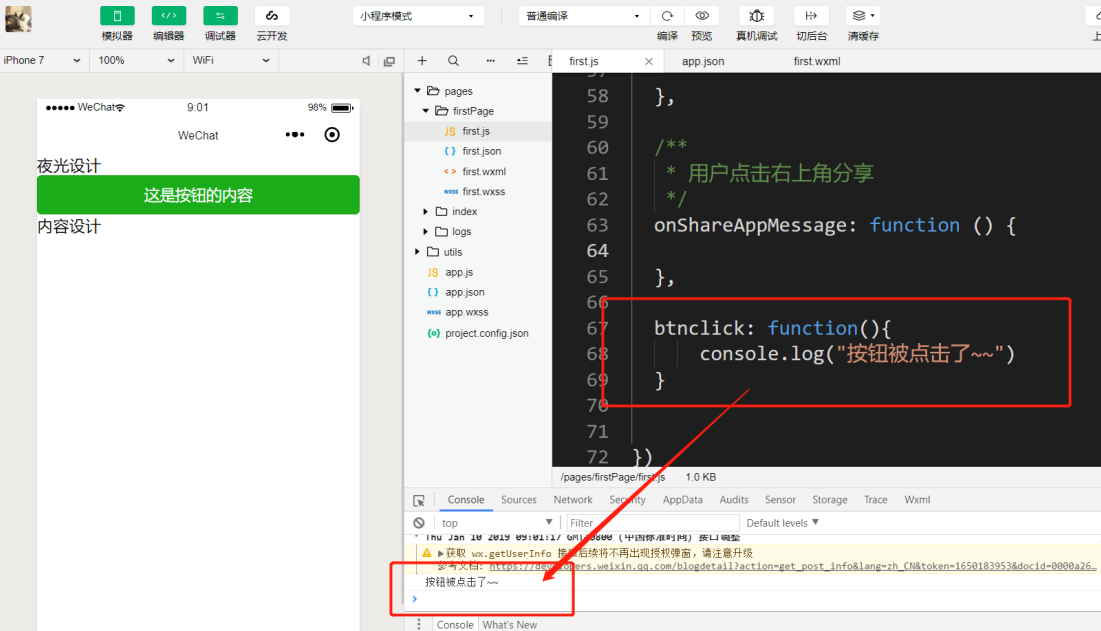Viewport: 1101px width, 631px height.
Task: Click the collapse-tree icon in file panel
Action: (x=522, y=61)
